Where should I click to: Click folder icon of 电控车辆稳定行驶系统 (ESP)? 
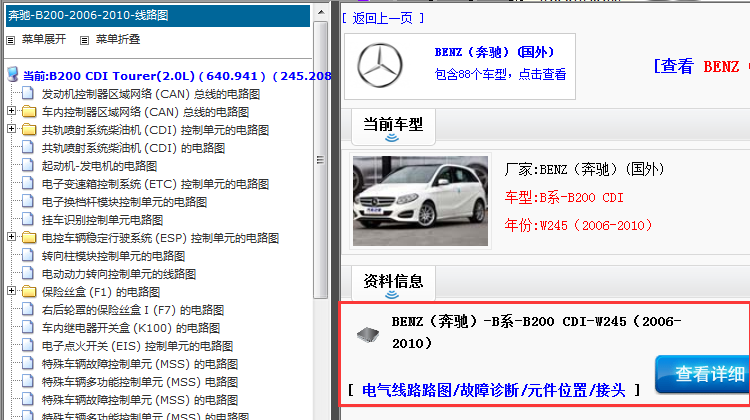click(x=29, y=238)
